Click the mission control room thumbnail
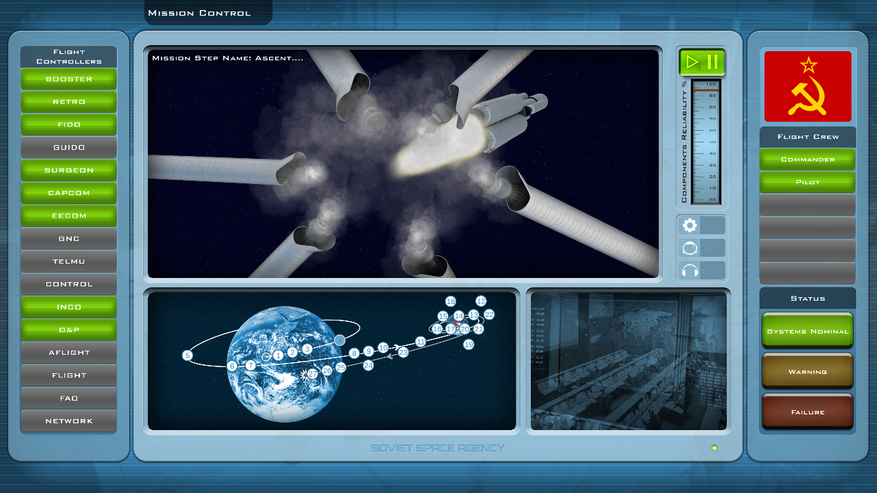The width and height of the screenshot is (877, 493). pyautogui.click(x=628, y=361)
